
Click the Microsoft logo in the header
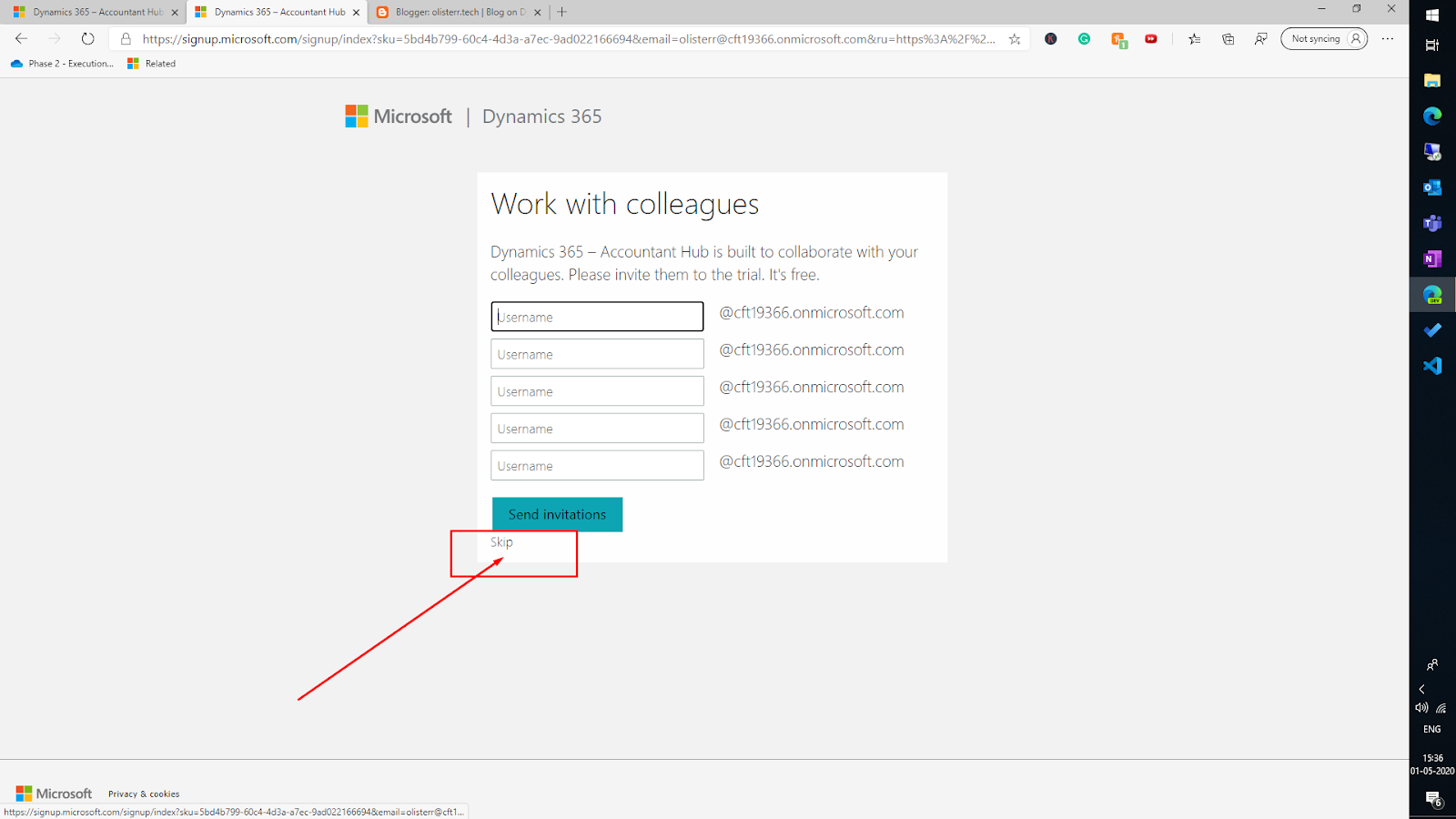399,116
